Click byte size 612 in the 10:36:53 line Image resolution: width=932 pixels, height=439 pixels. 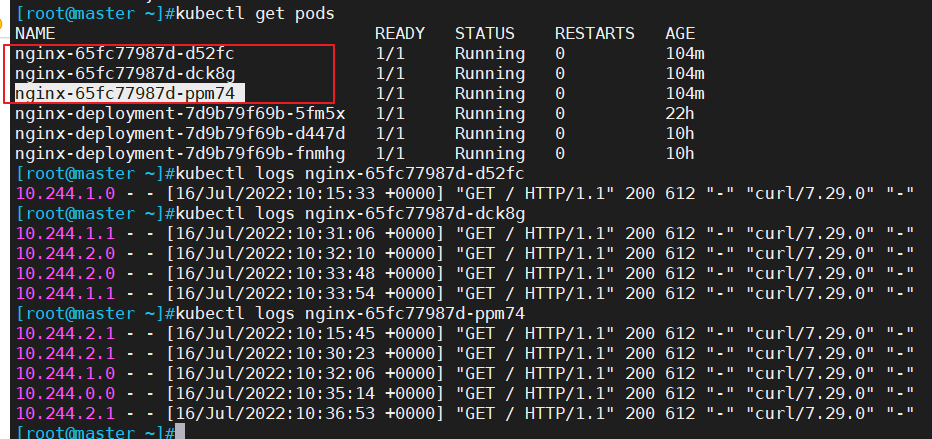[x=680, y=413]
